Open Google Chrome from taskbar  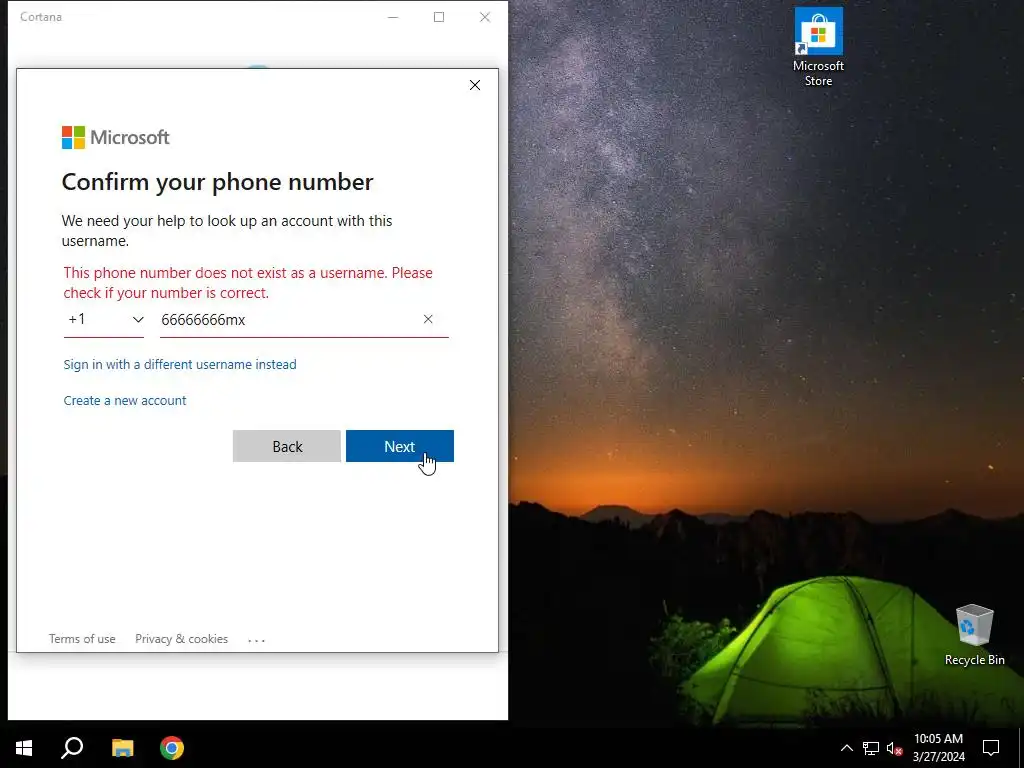click(172, 748)
